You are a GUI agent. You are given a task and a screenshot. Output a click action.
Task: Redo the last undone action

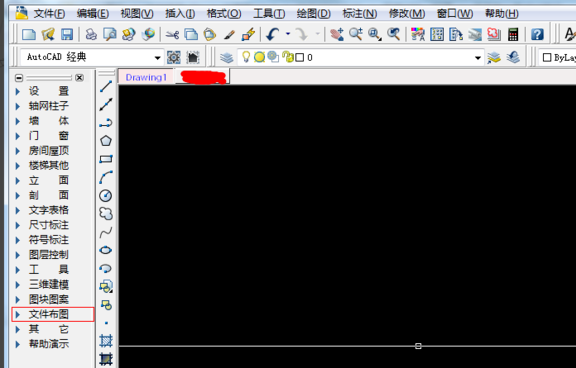click(x=302, y=35)
